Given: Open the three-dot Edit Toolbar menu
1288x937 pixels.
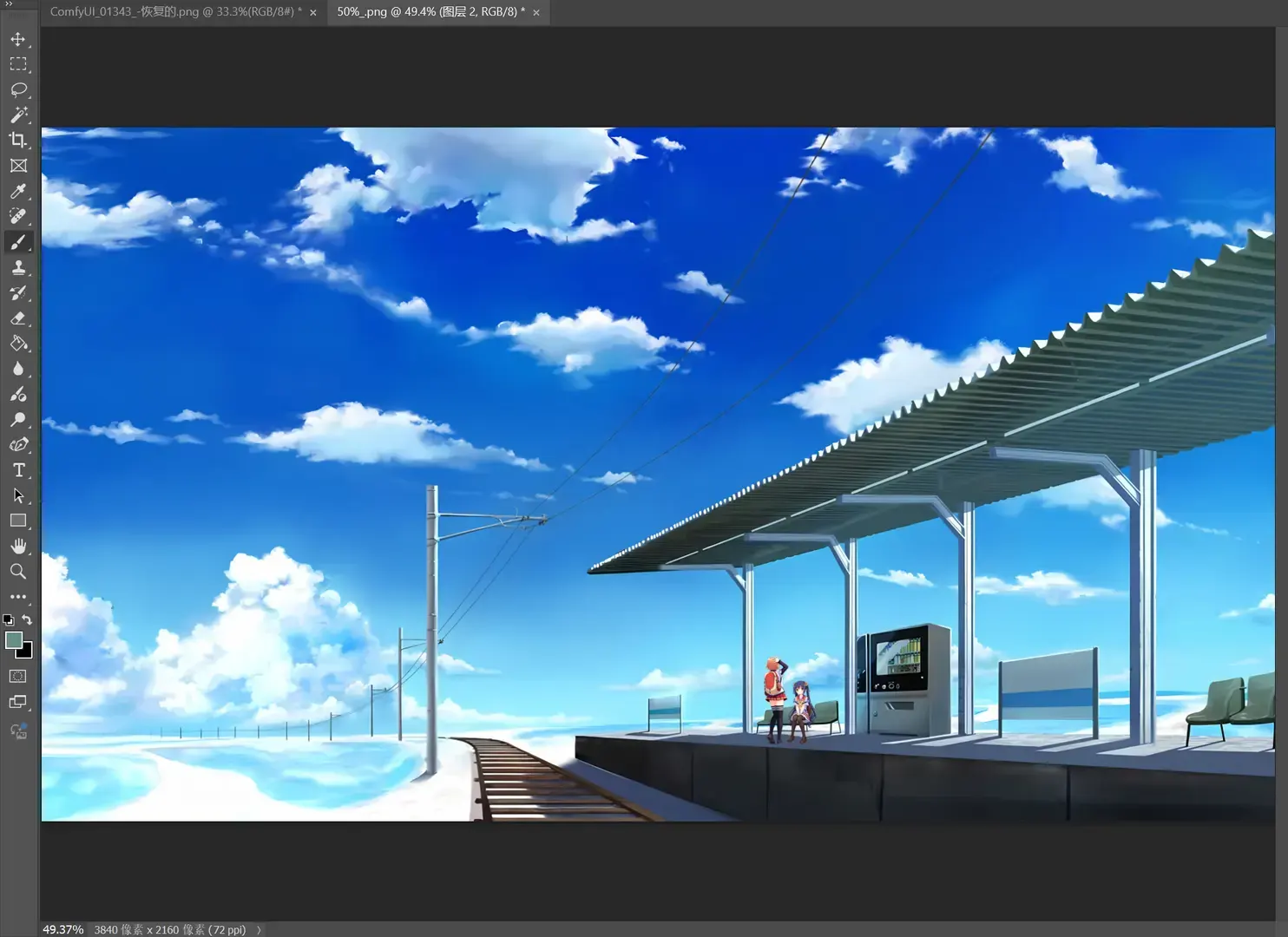Looking at the screenshot, I should (18, 597).
